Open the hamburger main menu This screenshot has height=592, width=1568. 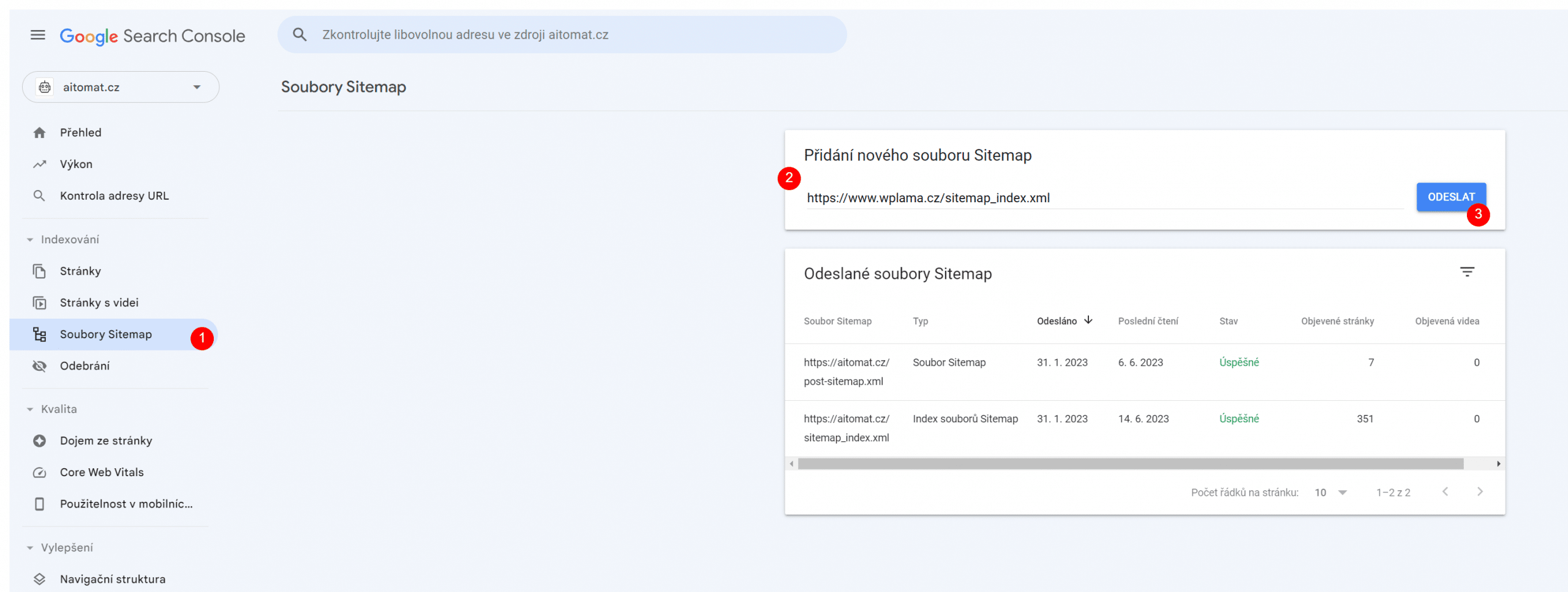click(x=38, y=35)
